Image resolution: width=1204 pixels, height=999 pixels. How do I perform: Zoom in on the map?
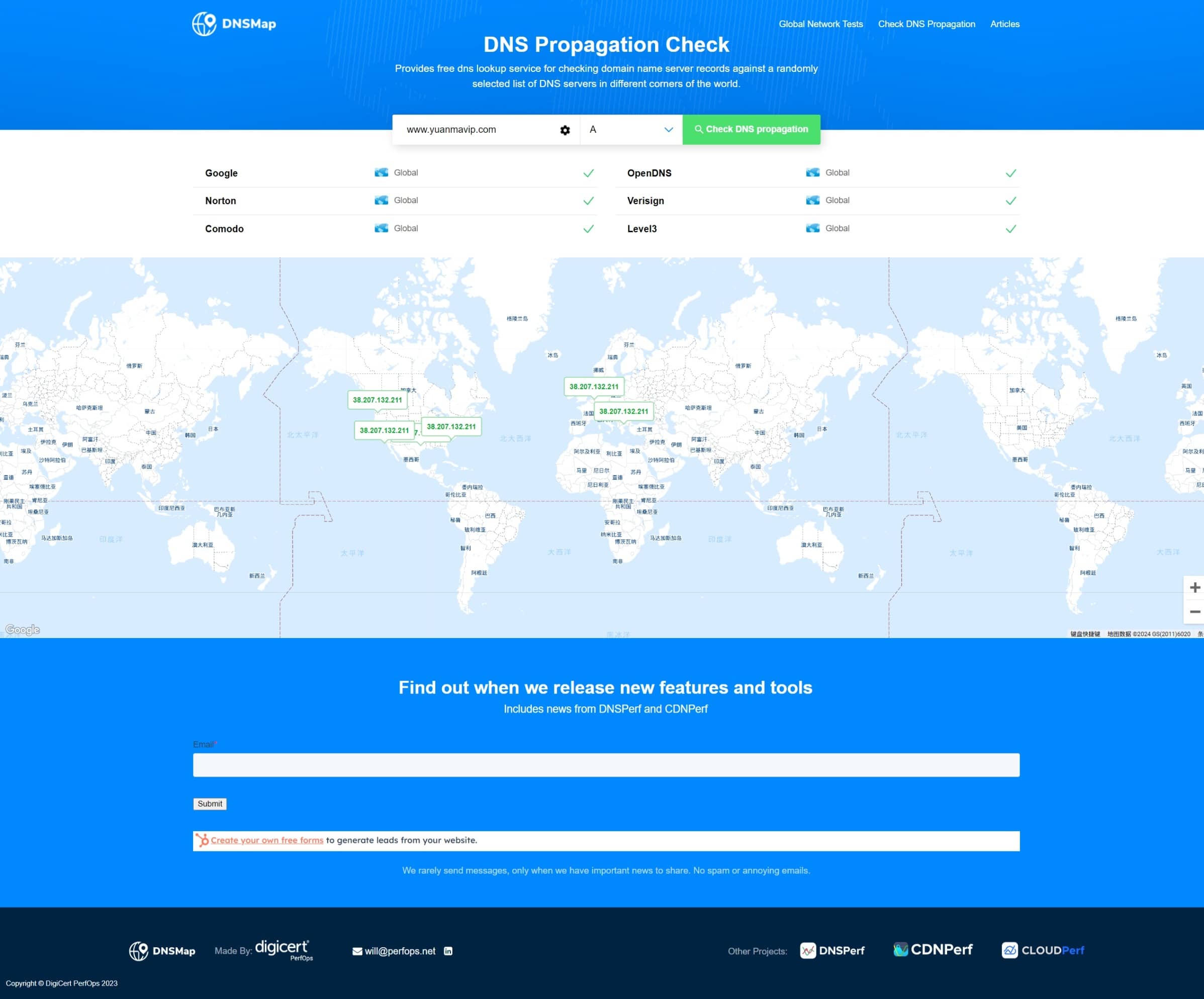[1194, 587]
